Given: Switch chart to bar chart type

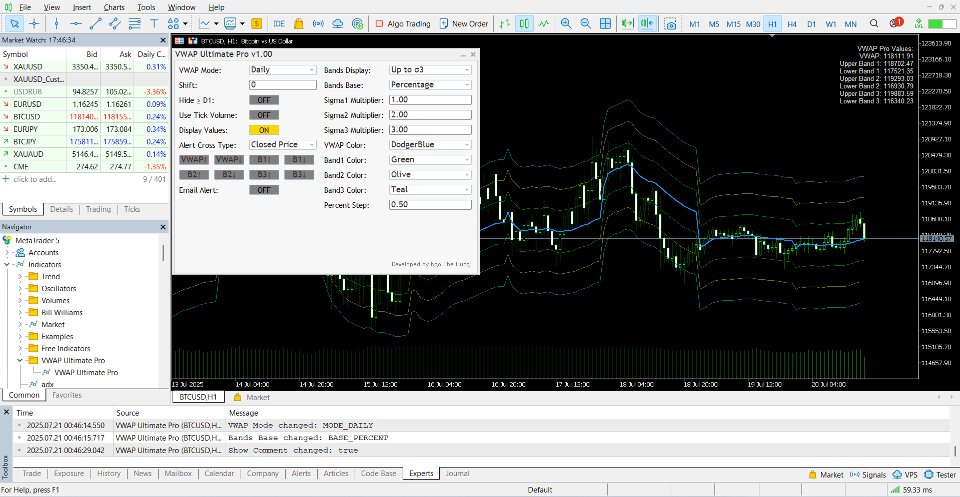Looking at the screenshot, I should [504, 23].
